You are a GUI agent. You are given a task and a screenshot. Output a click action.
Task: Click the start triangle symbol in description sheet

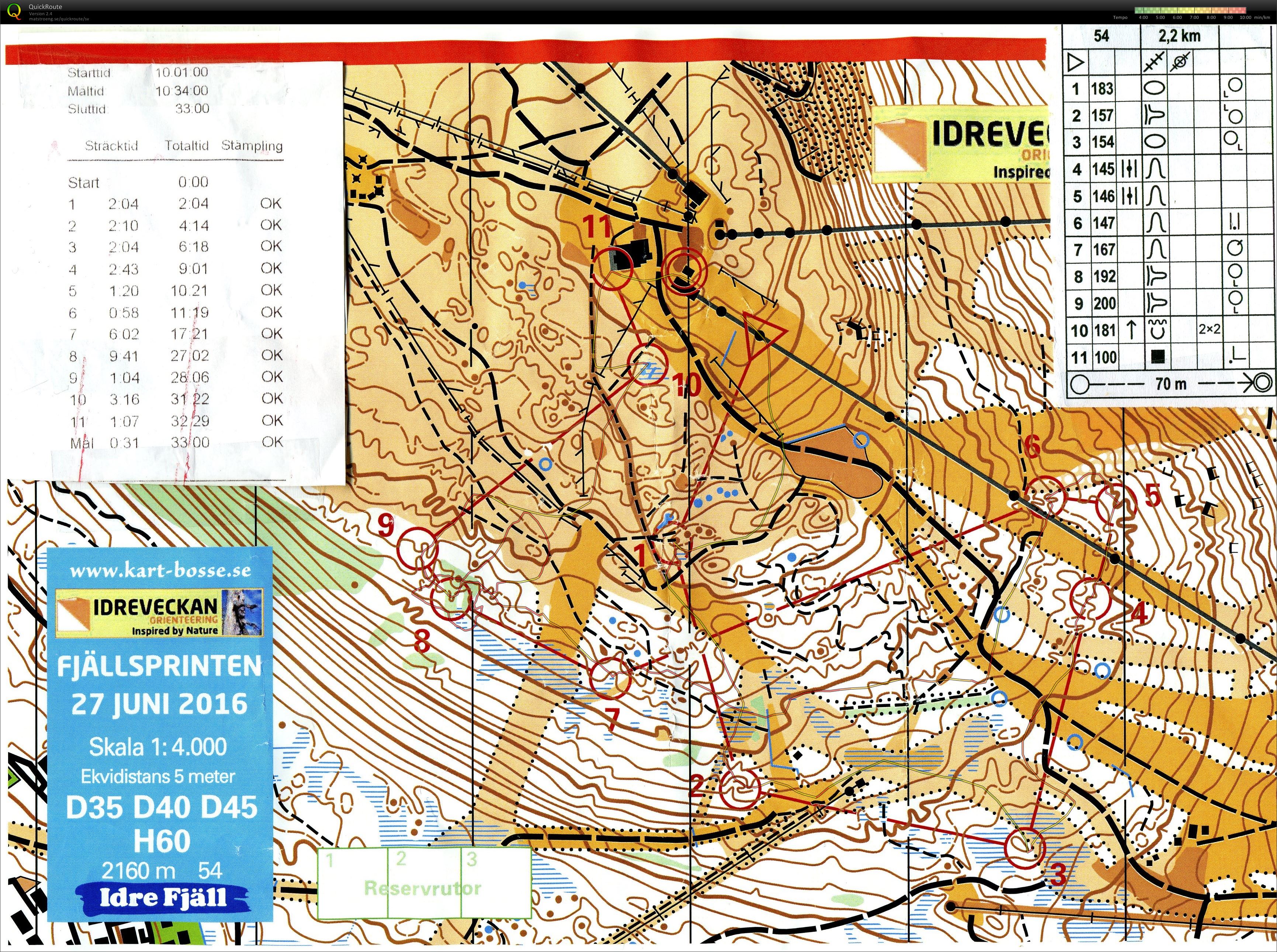click(1075, 62)
